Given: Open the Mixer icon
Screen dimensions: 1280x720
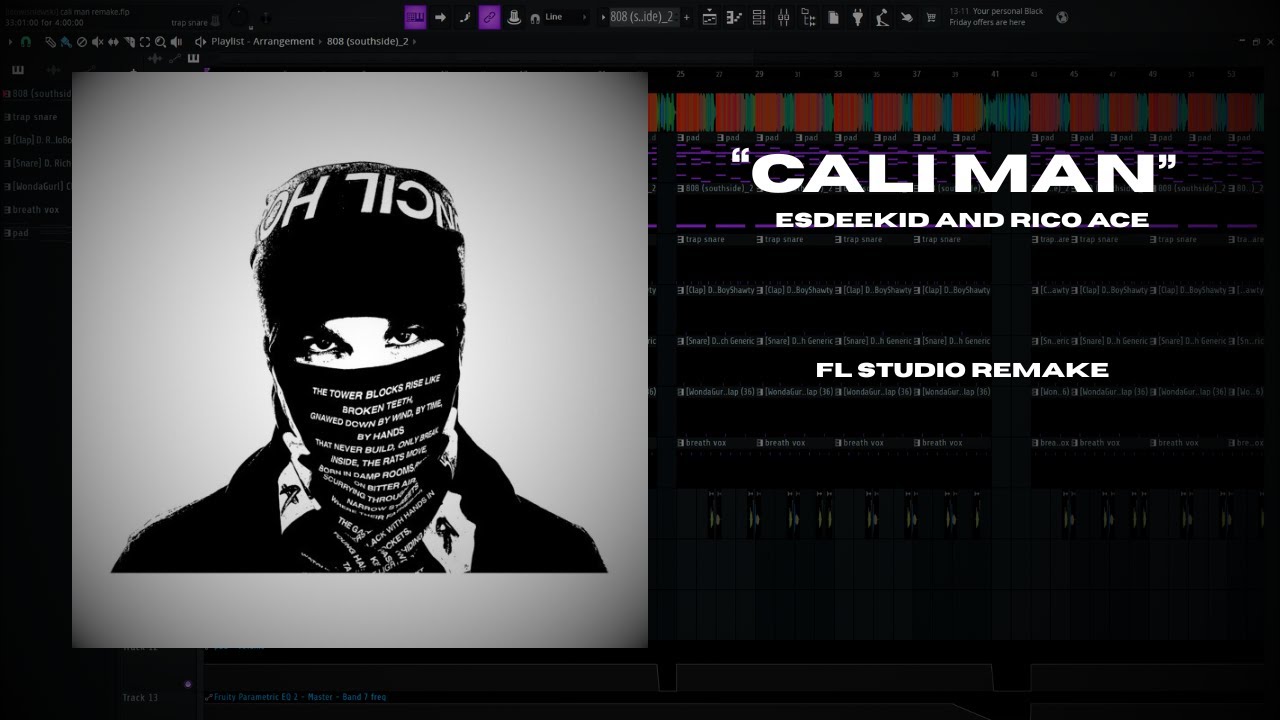Looking at the screenshot, I should pyautogui.click(x=784, y=18).
